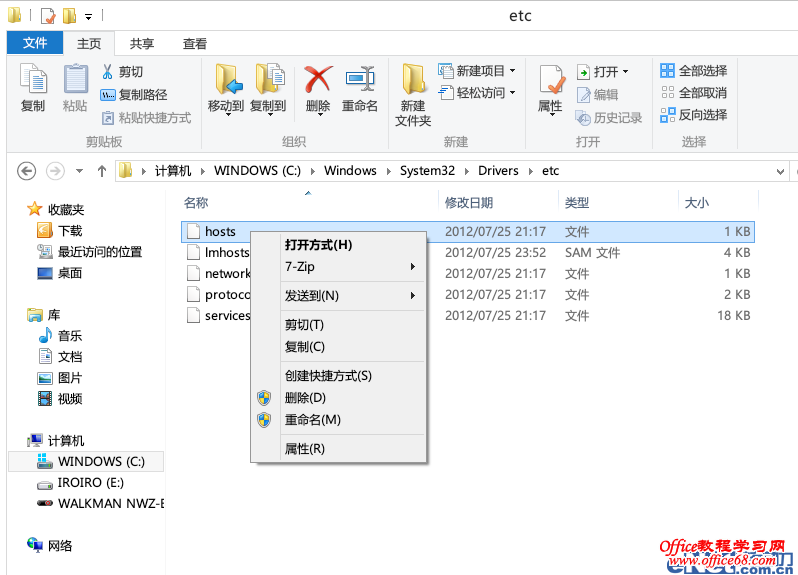
Task: Select the IROIRO (E:) drive
Action: (80, 482)
